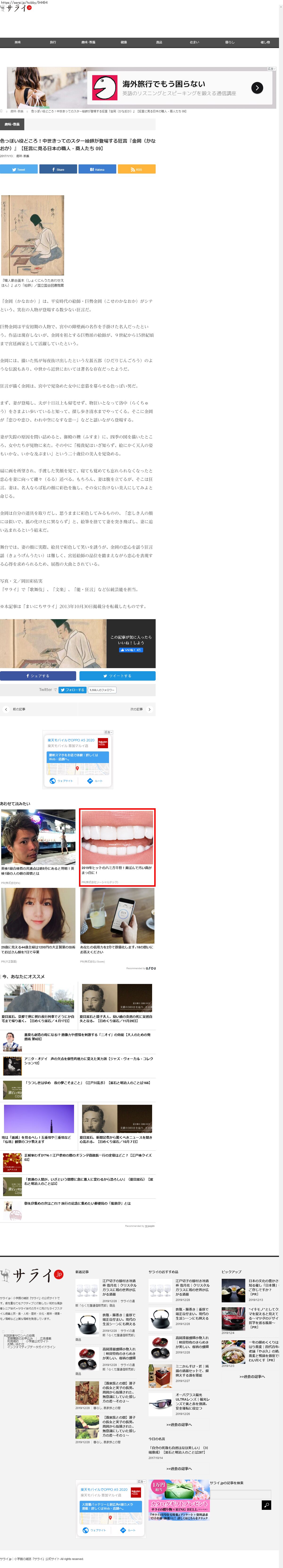The image size is (283, 1568).
Task: Open the RSS feed button
Action: (x=136, y=169)
